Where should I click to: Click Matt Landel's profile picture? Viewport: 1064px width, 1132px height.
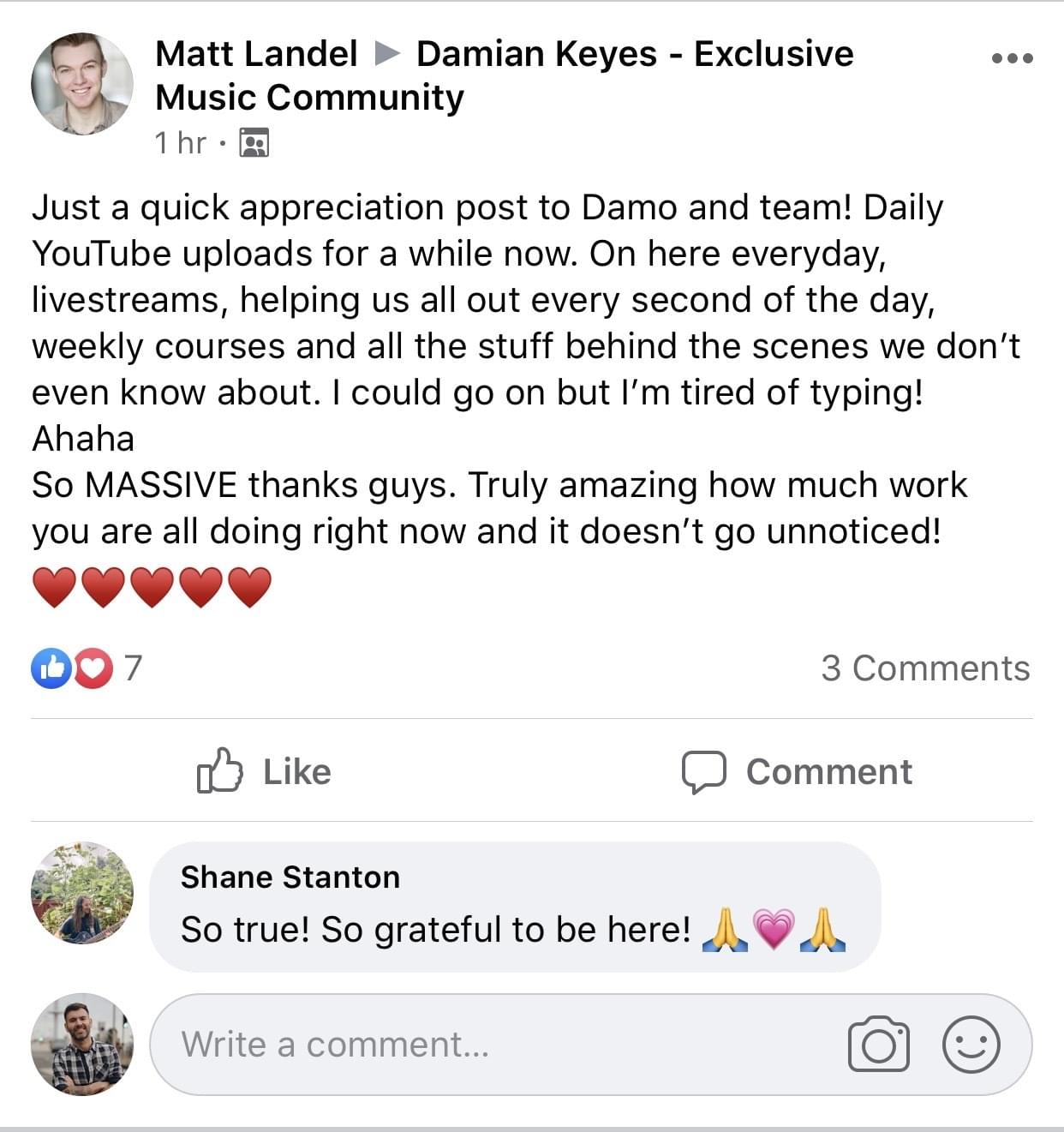82,83
